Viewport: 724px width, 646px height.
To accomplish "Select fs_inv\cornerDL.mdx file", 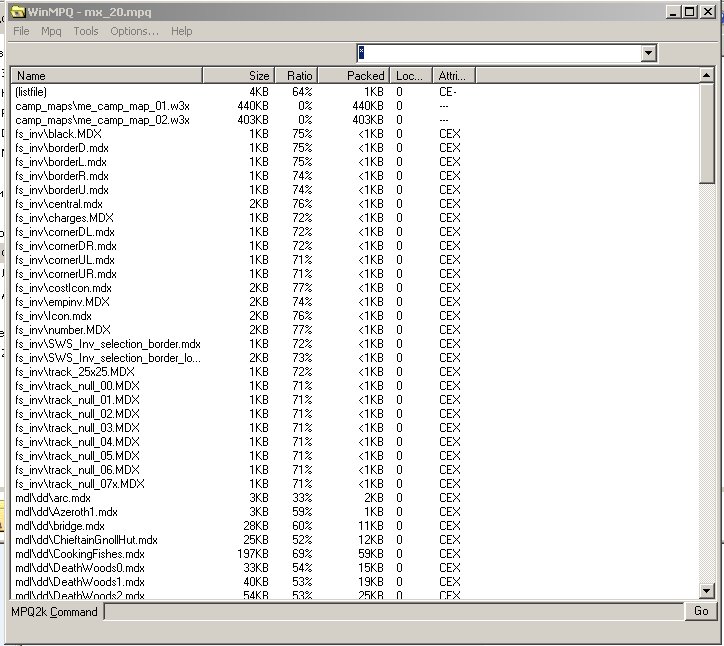I will click(65, 232).
